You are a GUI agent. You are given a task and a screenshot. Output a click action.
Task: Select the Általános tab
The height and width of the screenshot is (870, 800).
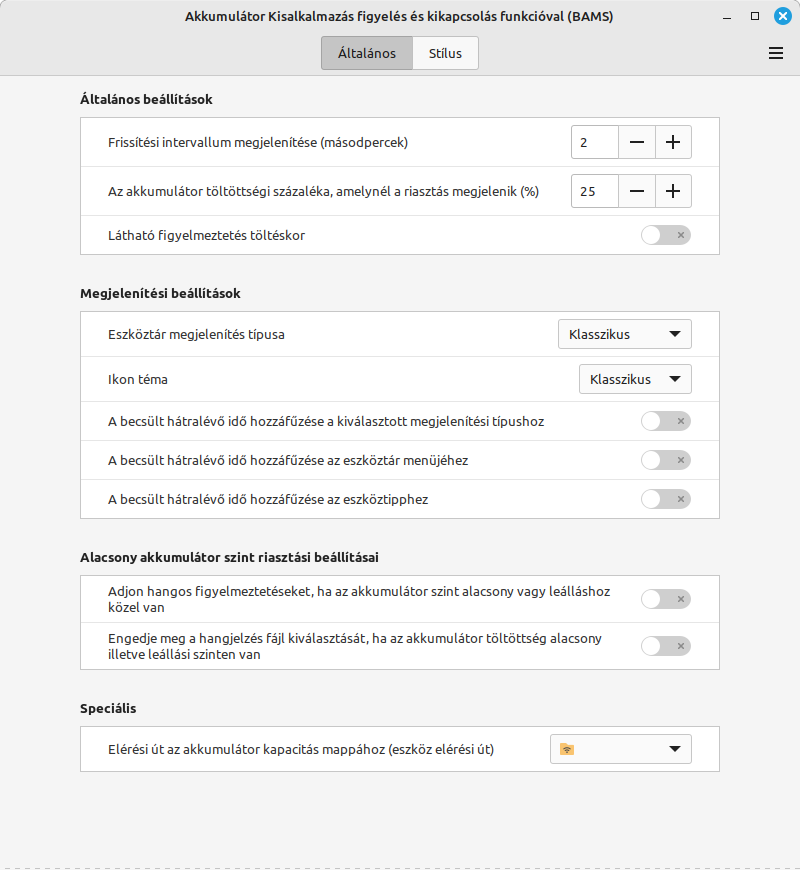pyautogui.click(x=367, y=53)
